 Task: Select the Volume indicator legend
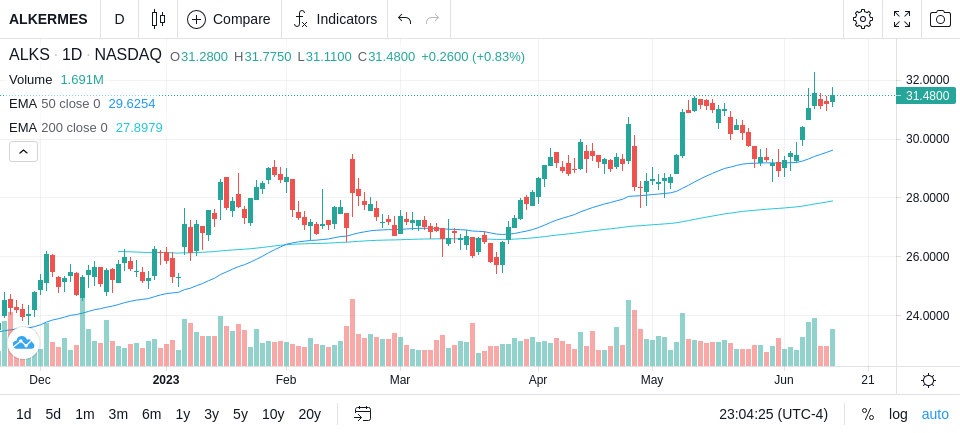point(31,80)
